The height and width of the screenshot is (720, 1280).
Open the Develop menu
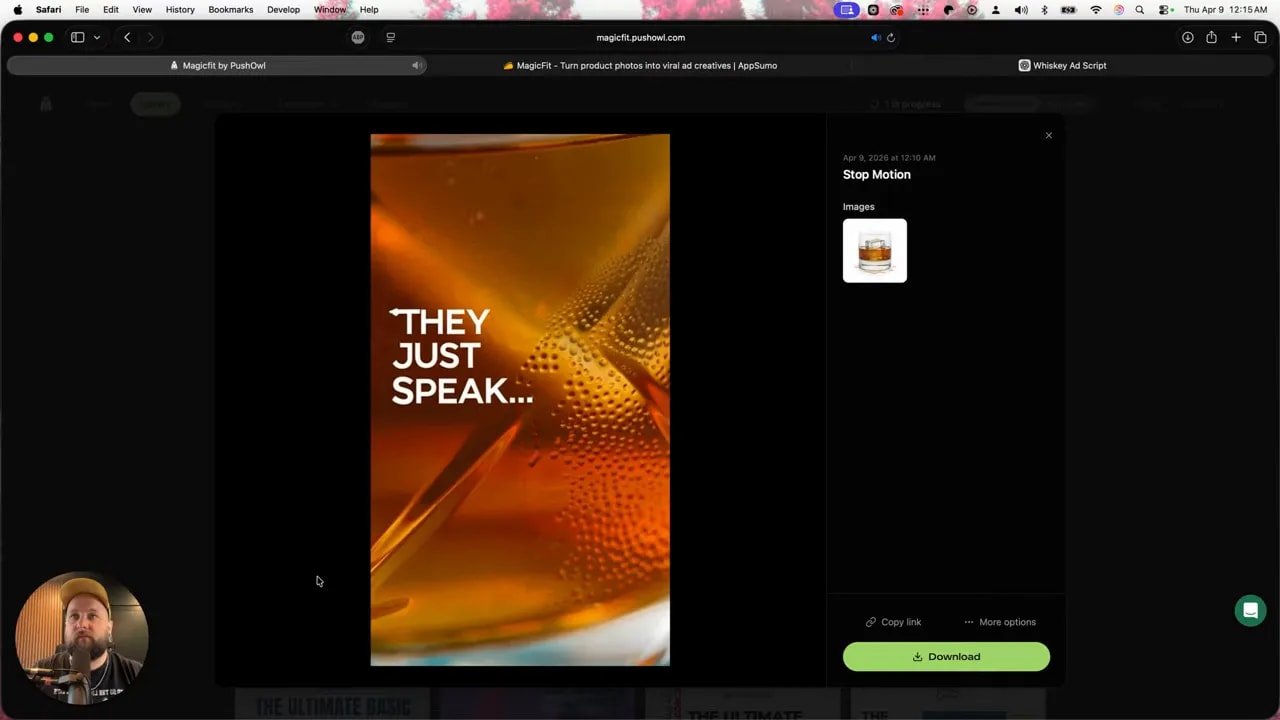click(x=283, y=9)
